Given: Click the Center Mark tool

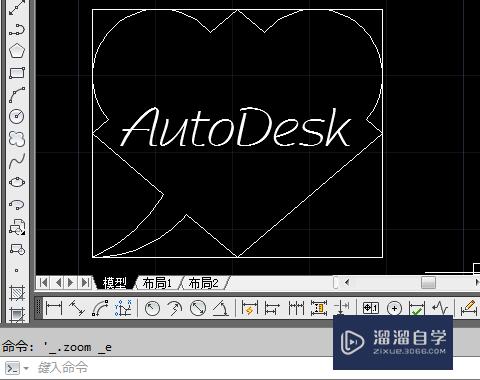Looking at the screenshot, I should pyautogui.click(x=394, y=308).
